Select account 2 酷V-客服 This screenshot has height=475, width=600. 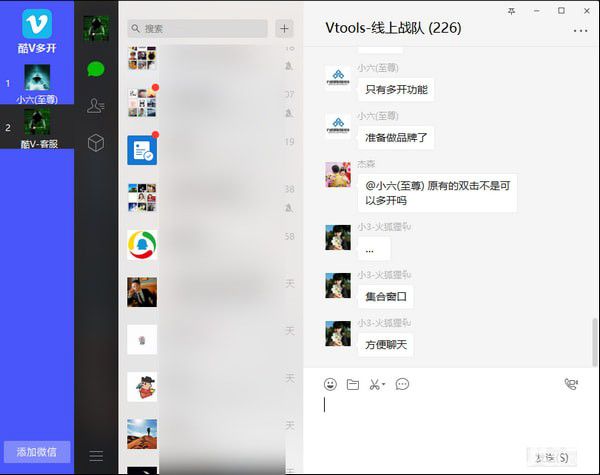tap(37, 127)
